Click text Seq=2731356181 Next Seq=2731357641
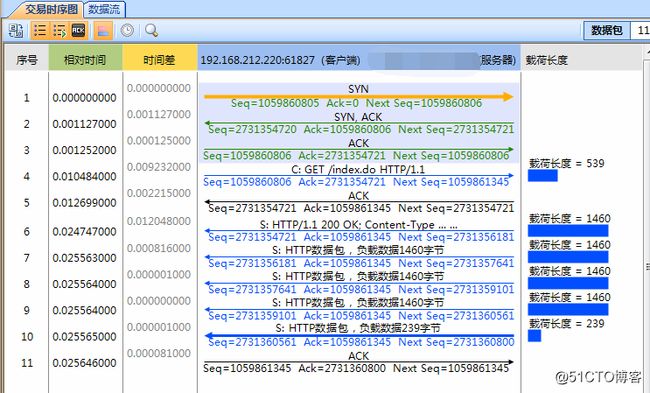This screenshot has width=650, height=393. pyautogui.click(x=361, y=263)
